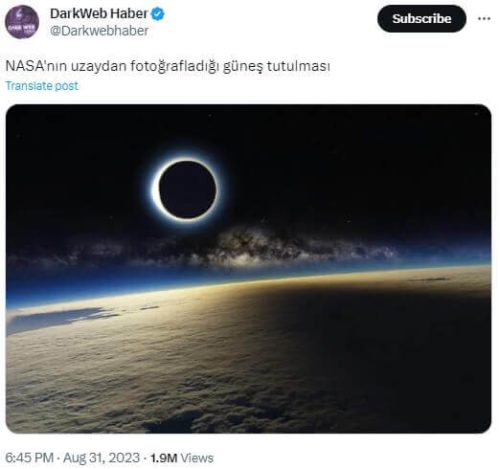Screen dimensions: 500x469
Task: Open the DarkWeb Haber profile avatar
Action: coord(22,22)
